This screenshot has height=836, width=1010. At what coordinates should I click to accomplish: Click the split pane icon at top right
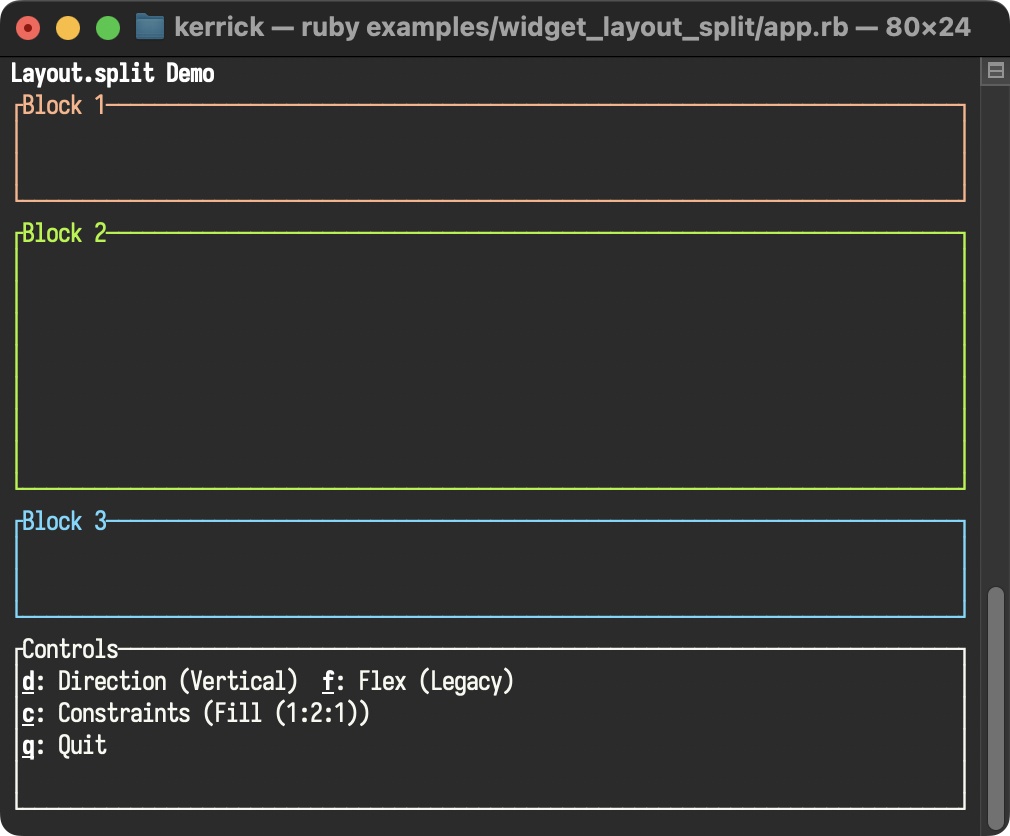click(x=995, y=71)
